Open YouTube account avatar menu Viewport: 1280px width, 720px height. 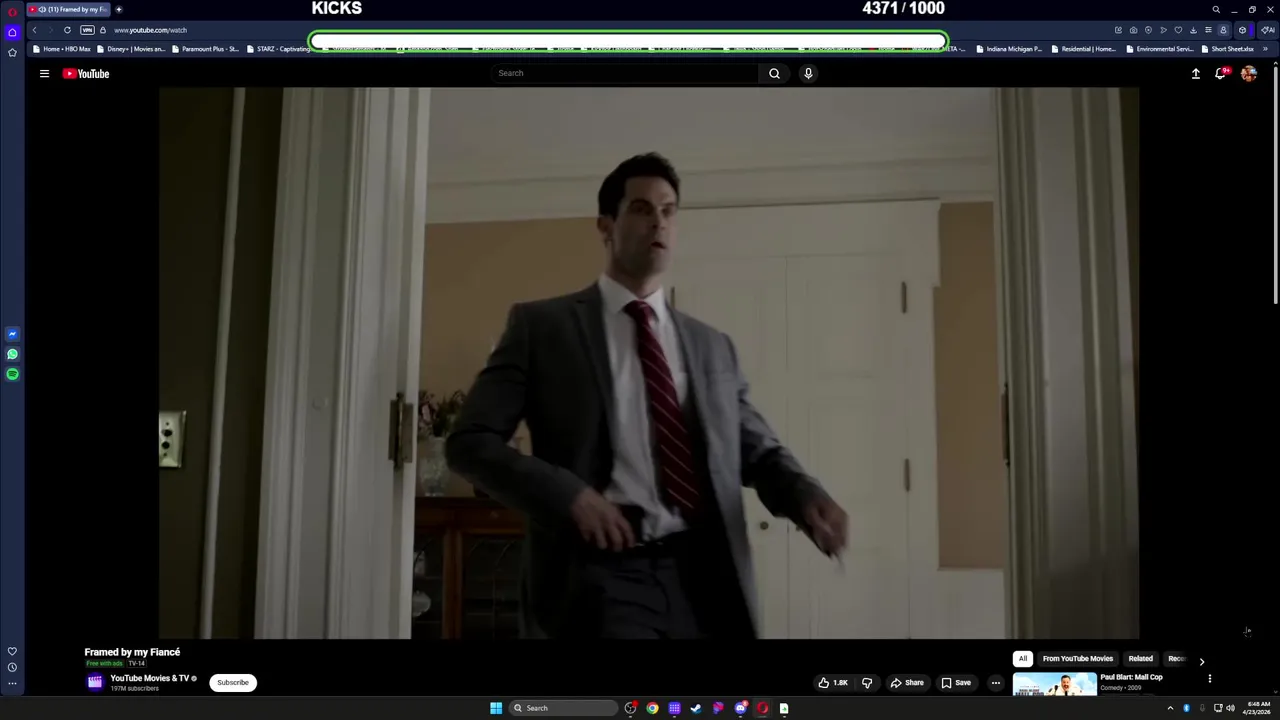coord(1248,73)
